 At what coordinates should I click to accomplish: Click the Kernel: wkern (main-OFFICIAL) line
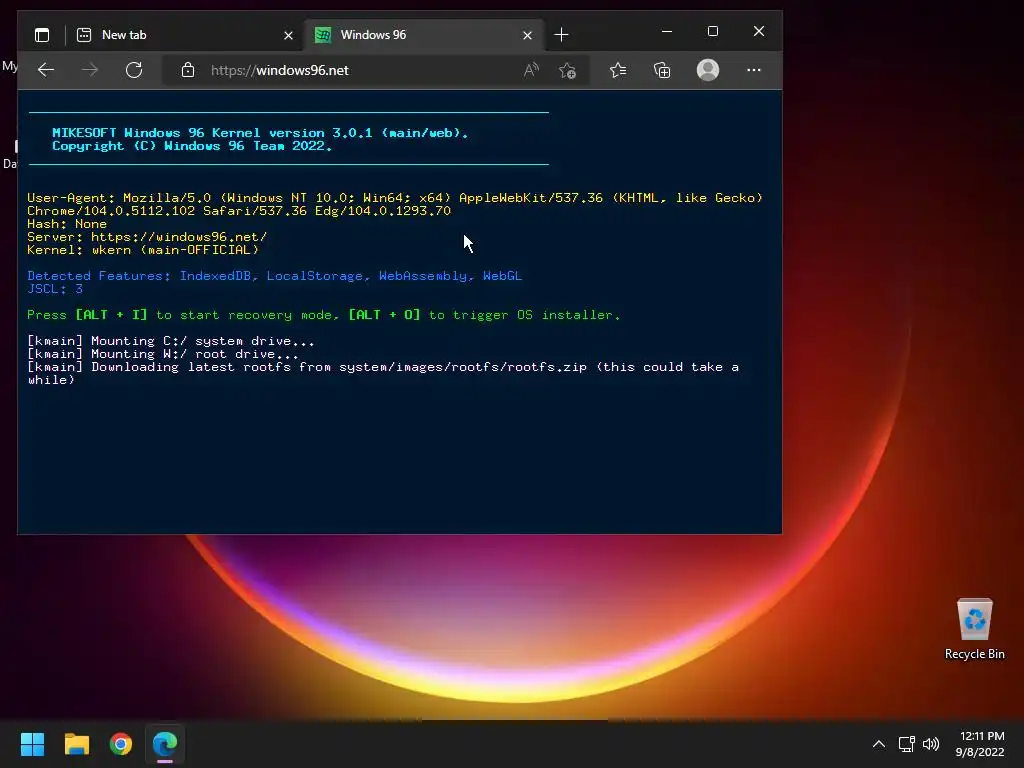pyautogui.click(x=143, y=249)
